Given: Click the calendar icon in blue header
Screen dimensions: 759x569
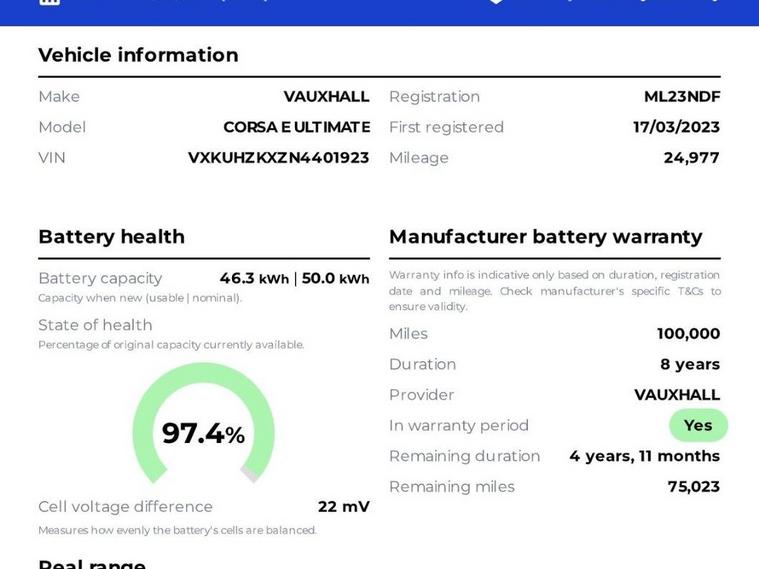Looking at the screenshot, I should click(x=49, y=2).
